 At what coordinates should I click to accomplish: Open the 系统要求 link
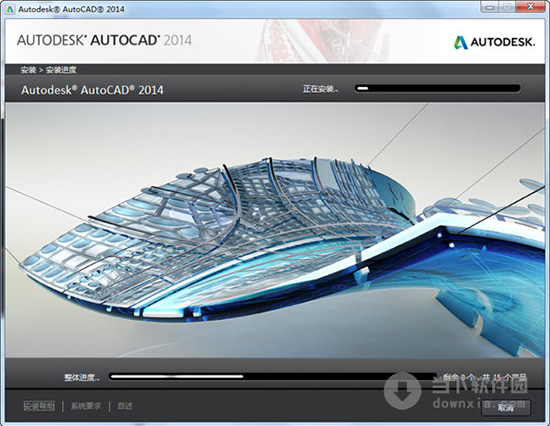point(86,406)
